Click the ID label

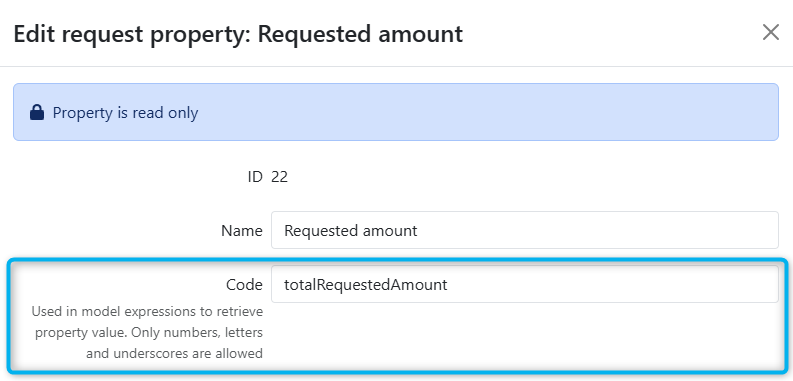click(255, 177)
